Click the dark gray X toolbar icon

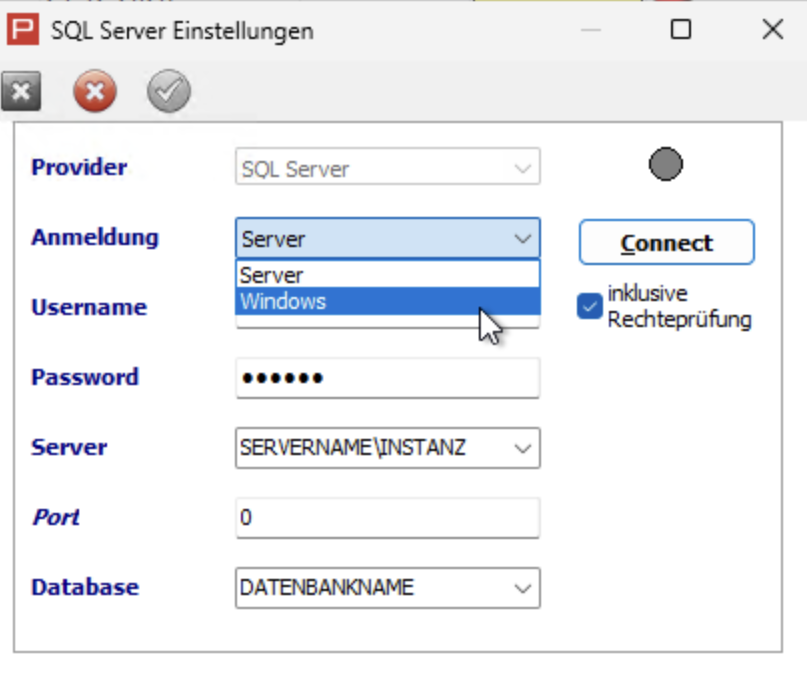point(21,92)
